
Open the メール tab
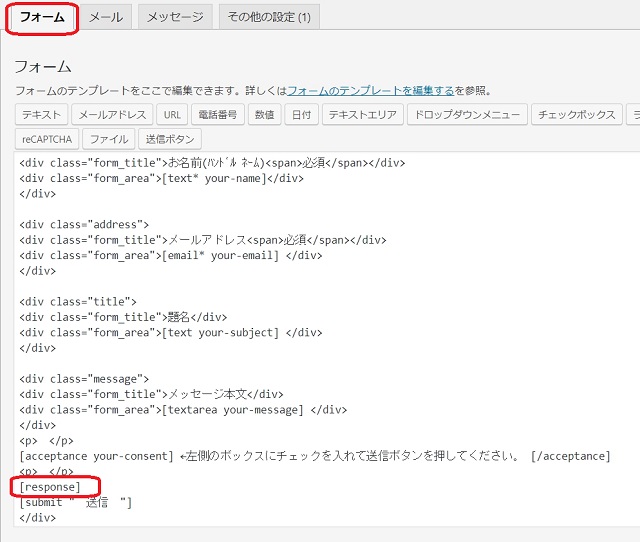pos(105,18)
